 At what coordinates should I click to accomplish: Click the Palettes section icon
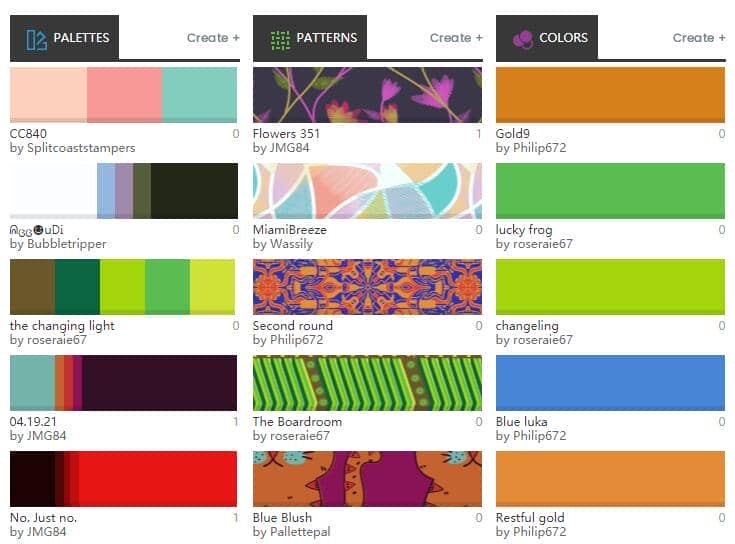pyautogui.click(x=37, y=39)
